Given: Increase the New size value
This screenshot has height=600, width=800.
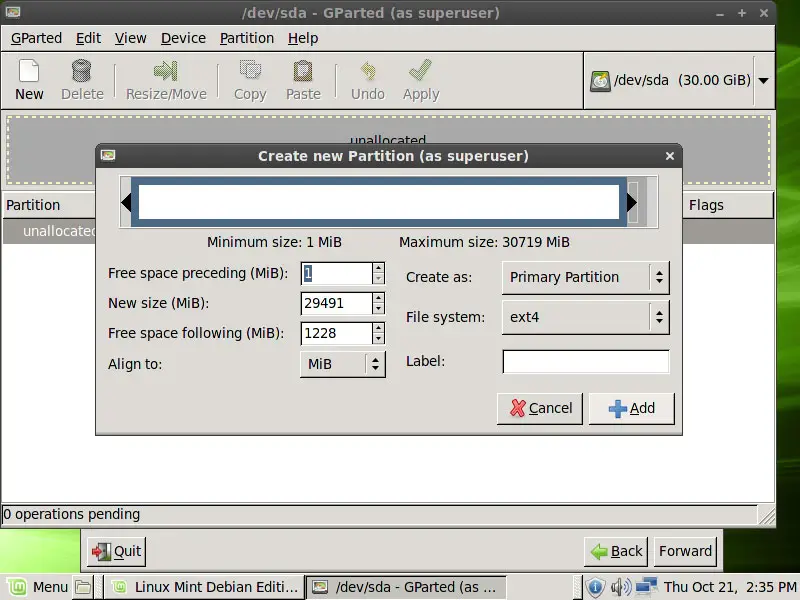Looking at the screenshot, I should (378, 298).
